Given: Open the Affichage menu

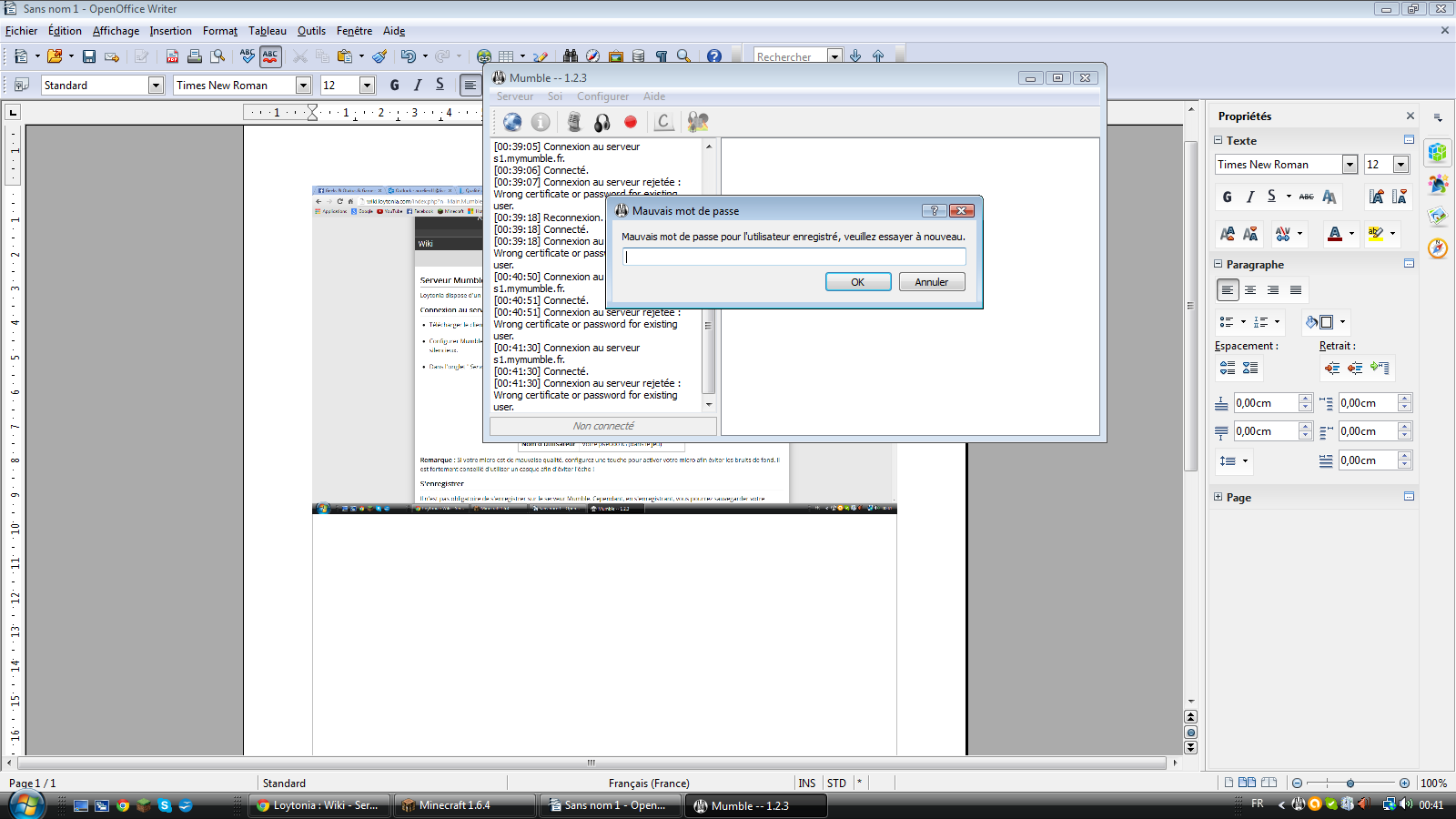Looking at the screenshot, I should pyautogui.click(x=116, y=30).
